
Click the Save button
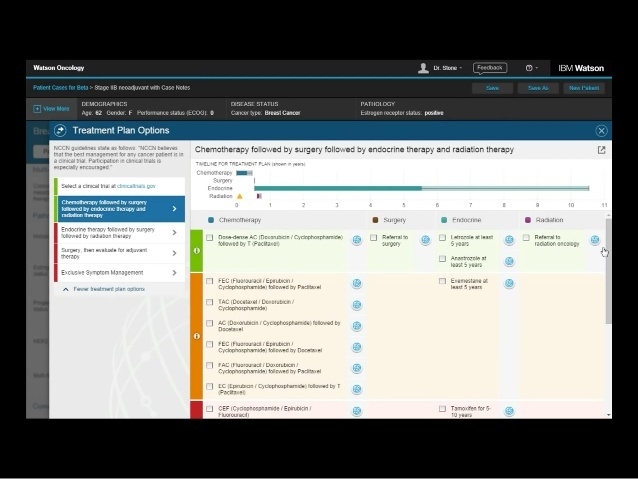click(x=492, y=88)
